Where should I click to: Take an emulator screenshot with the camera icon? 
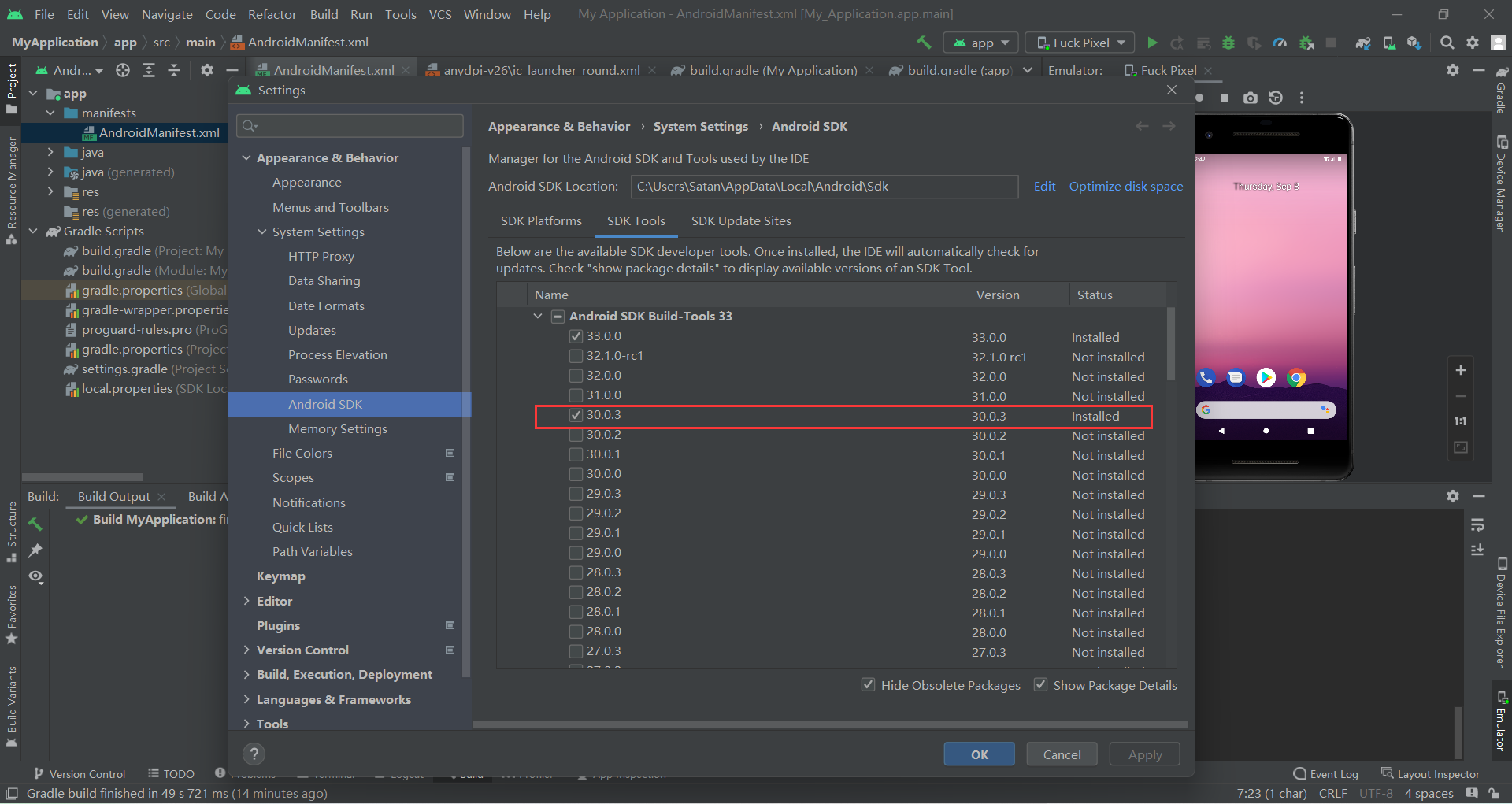(x=1250, y=98)
